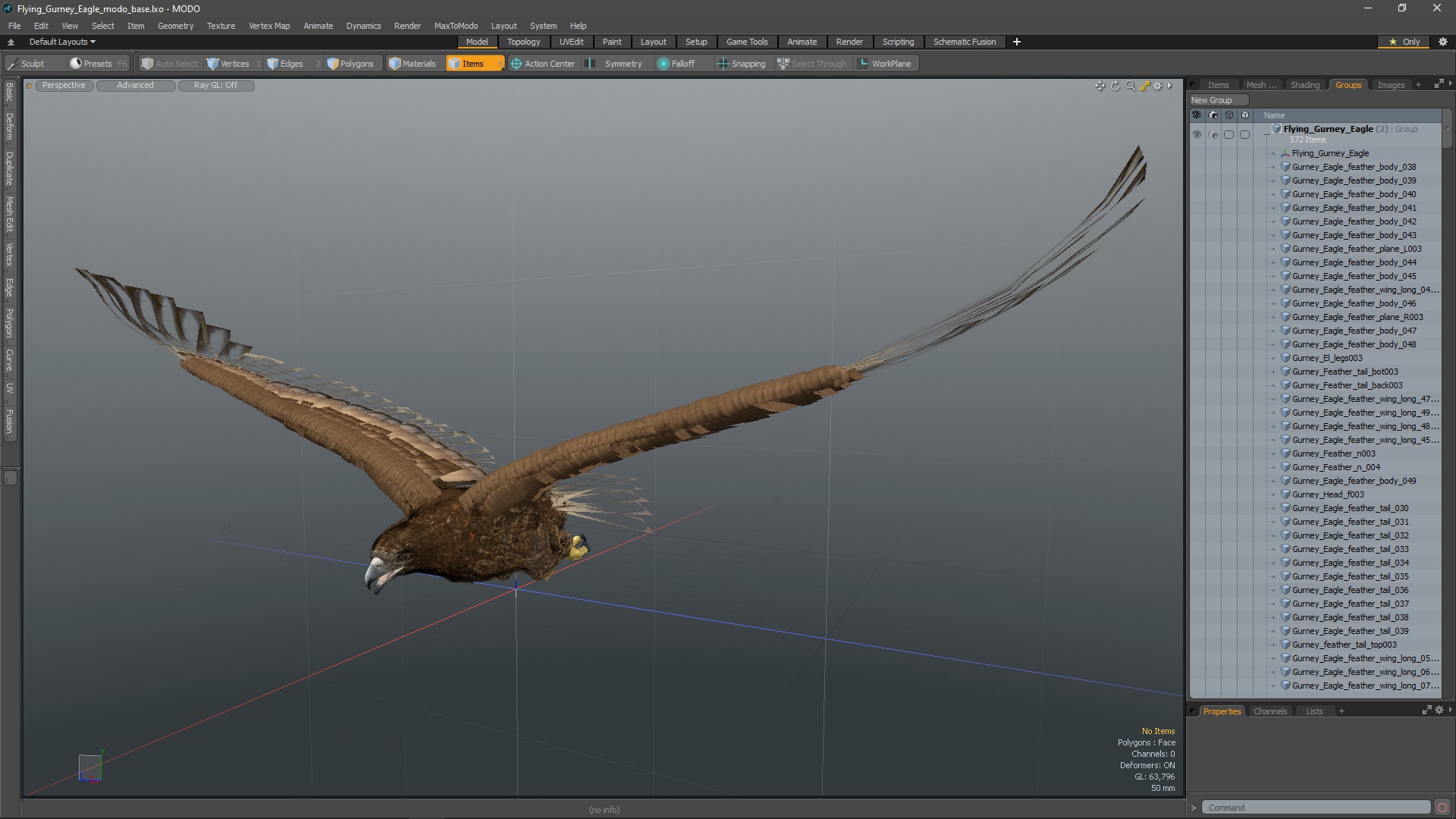Open the Default Layouts dropdown
The image size is (1456, 819).
coord(62,42)
